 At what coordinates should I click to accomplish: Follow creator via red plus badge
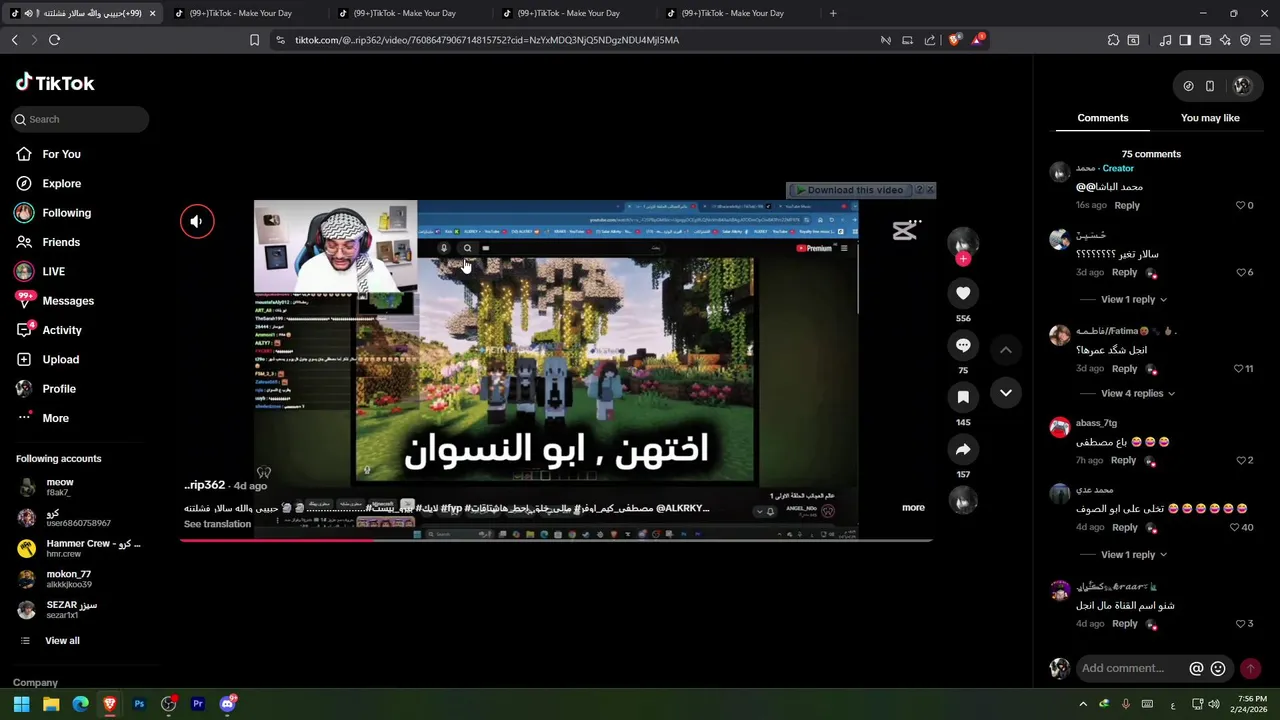963,259
